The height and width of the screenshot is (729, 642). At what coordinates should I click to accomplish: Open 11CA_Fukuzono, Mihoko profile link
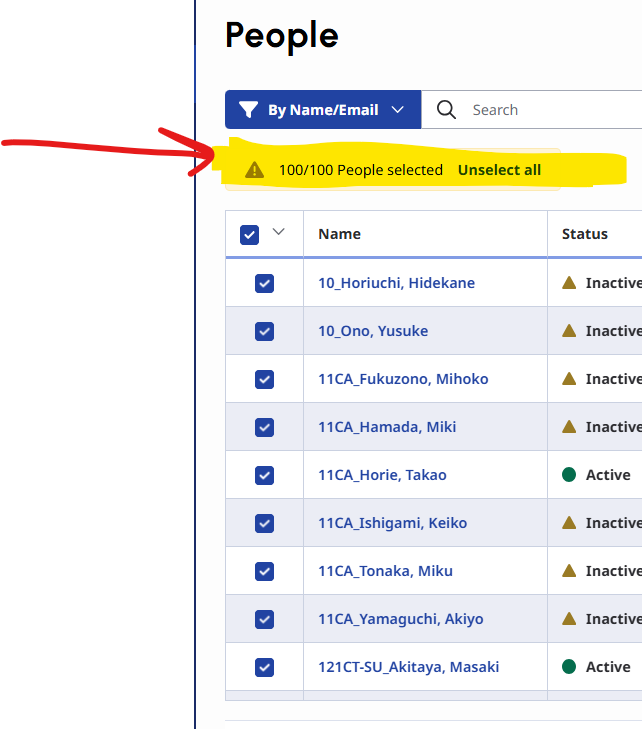click(403, 379)
